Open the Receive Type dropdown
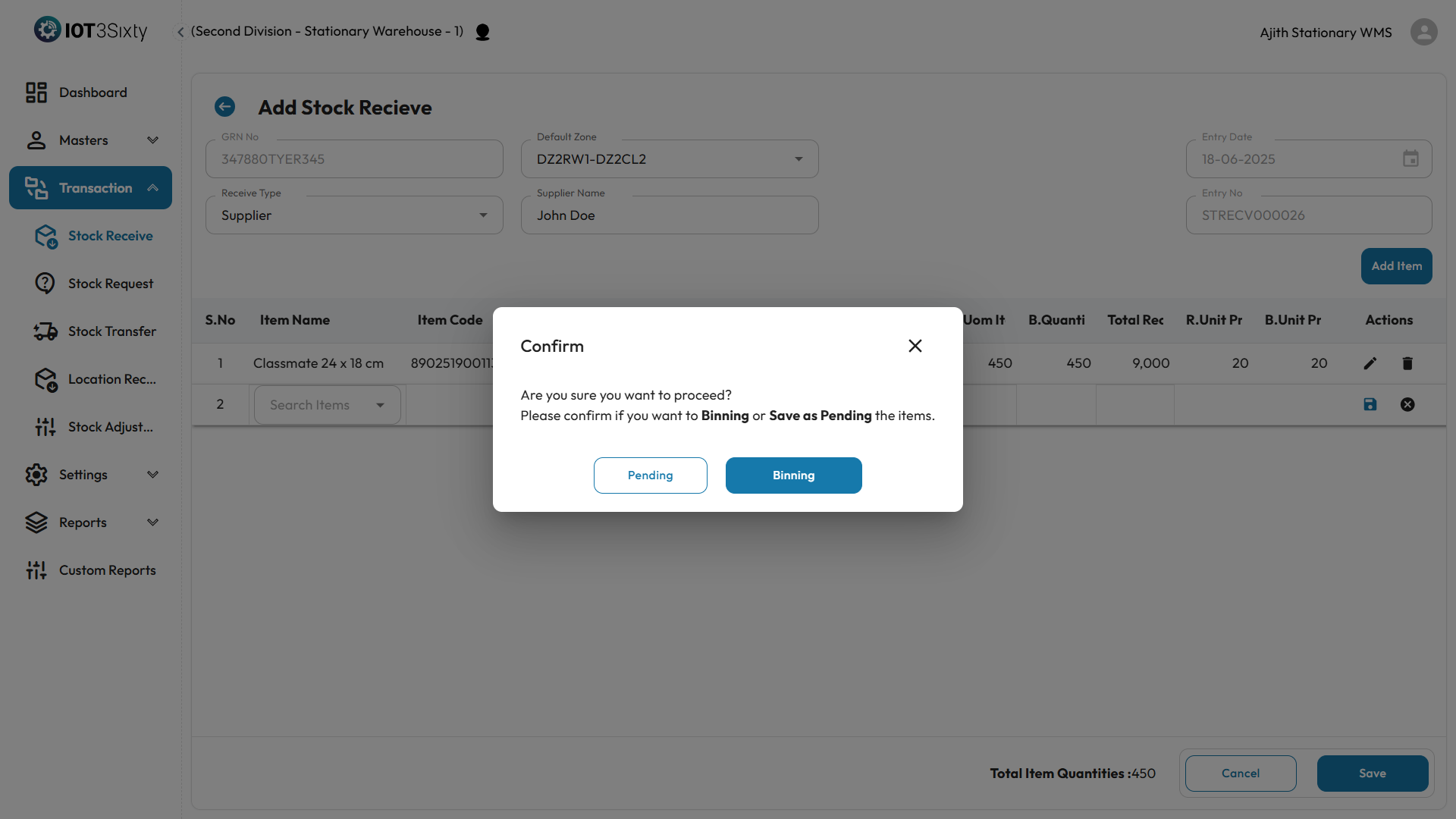1456x819 pixels. coord(482,215)
